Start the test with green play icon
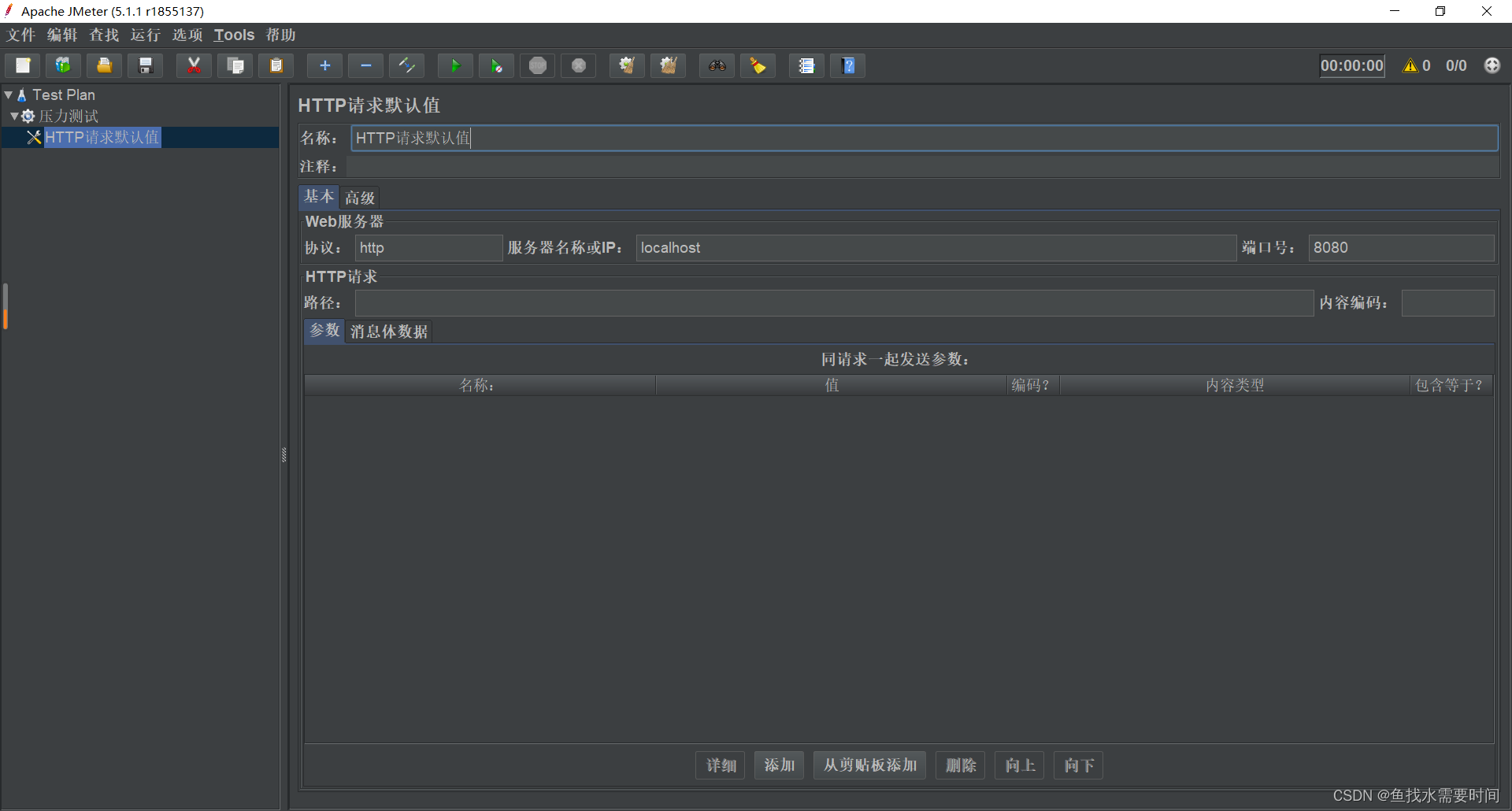Viewport: 1512px width, 811px height. click(x=455, y=65)
